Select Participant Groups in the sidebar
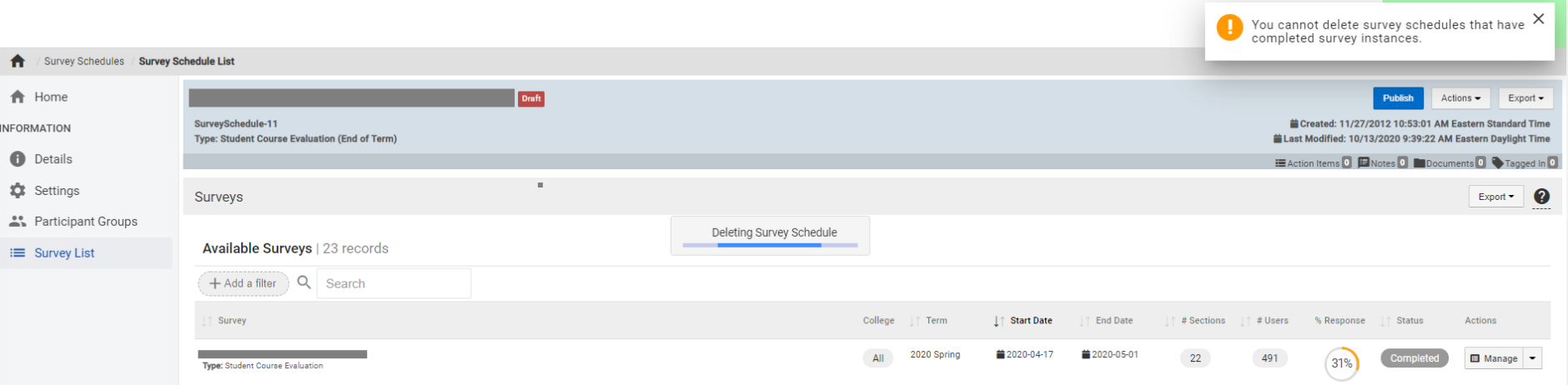Viewport: 1568px width, 385px height. click(x=85, y=222)
